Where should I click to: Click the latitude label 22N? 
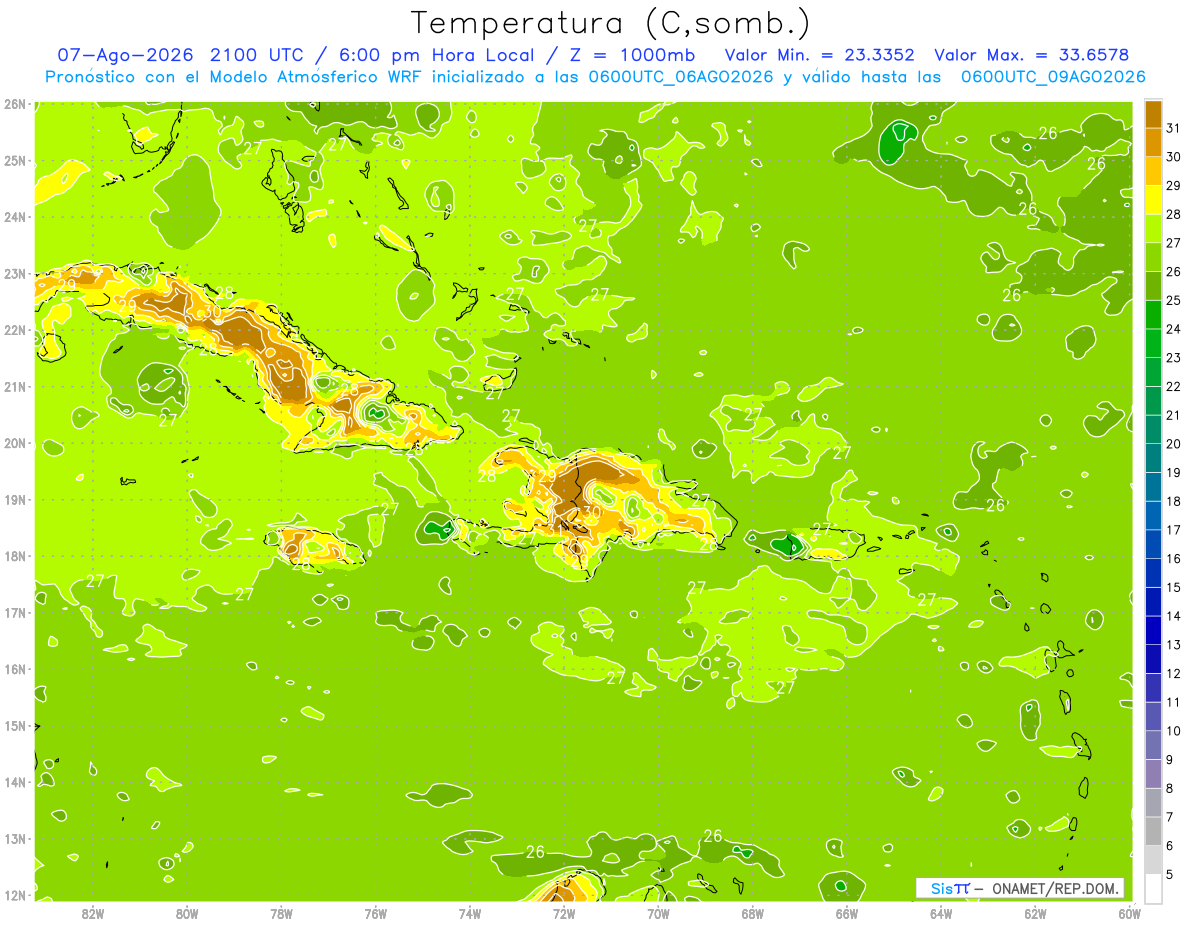pyautogui.click(x=14, y=330)
